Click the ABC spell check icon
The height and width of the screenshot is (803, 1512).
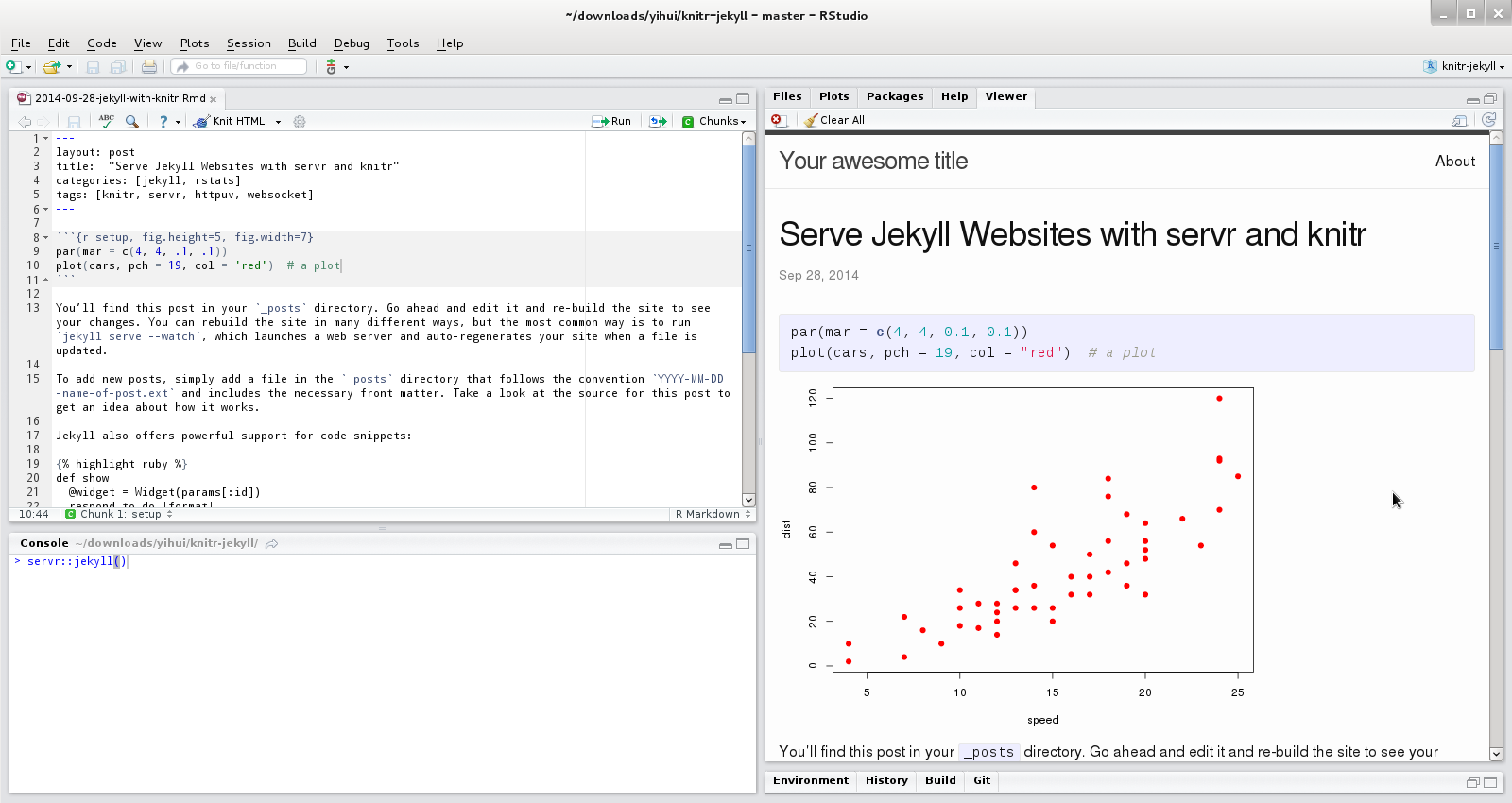106,121
